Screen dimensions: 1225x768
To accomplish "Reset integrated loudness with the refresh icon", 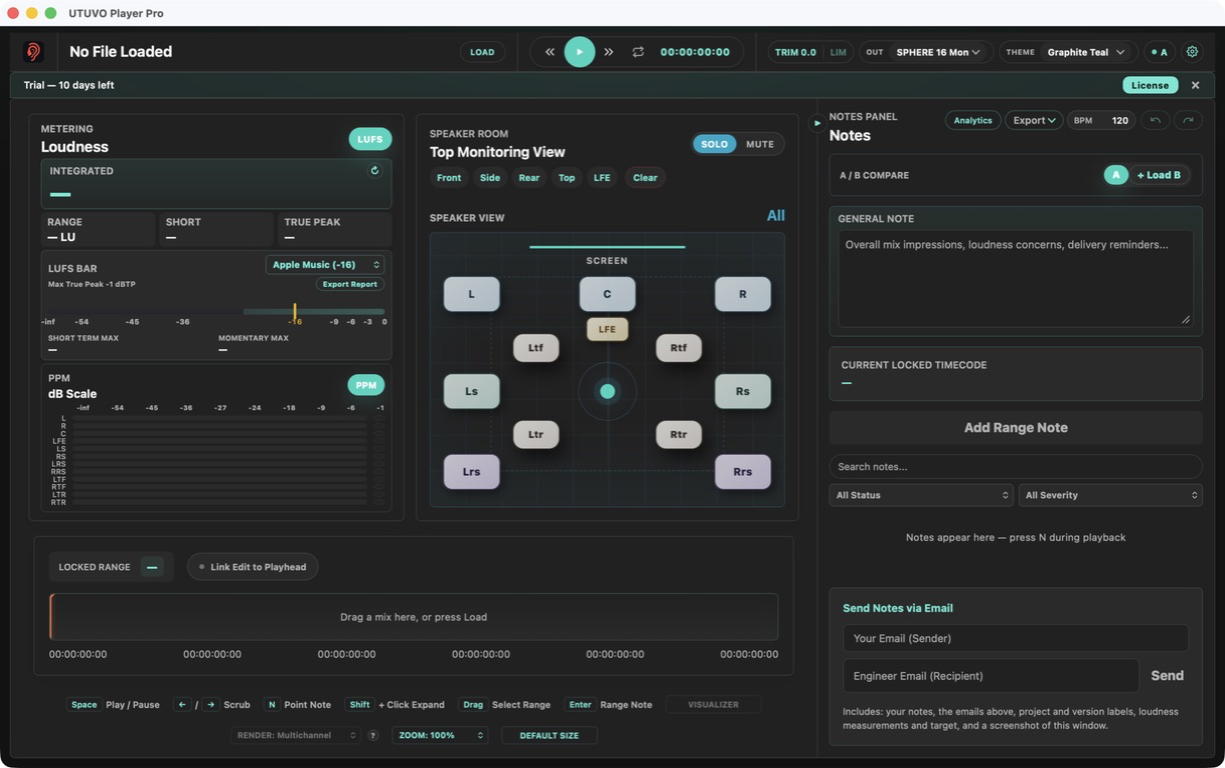I will point(375,171).
